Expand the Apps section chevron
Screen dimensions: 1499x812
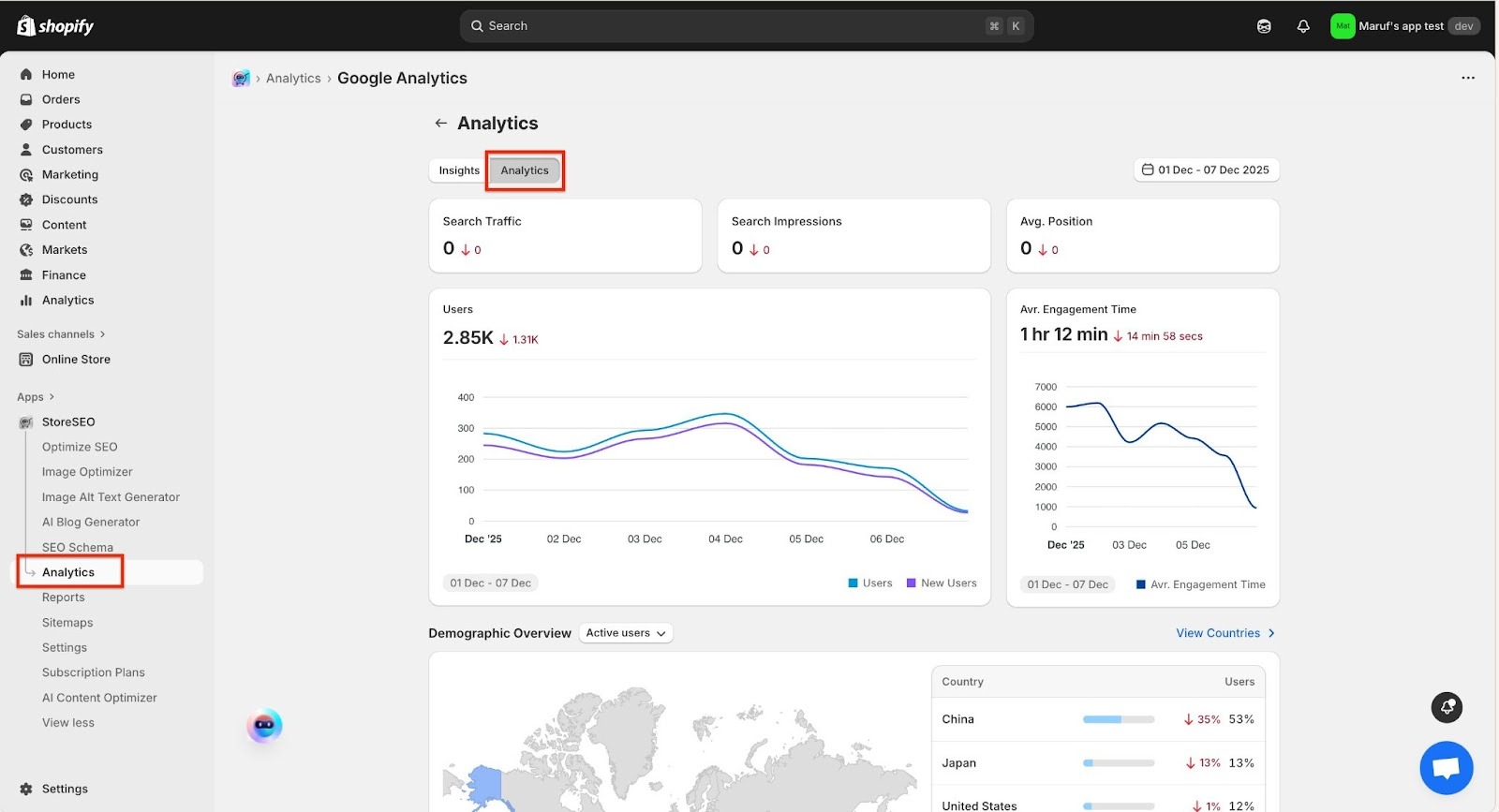[x=52, y=397]
